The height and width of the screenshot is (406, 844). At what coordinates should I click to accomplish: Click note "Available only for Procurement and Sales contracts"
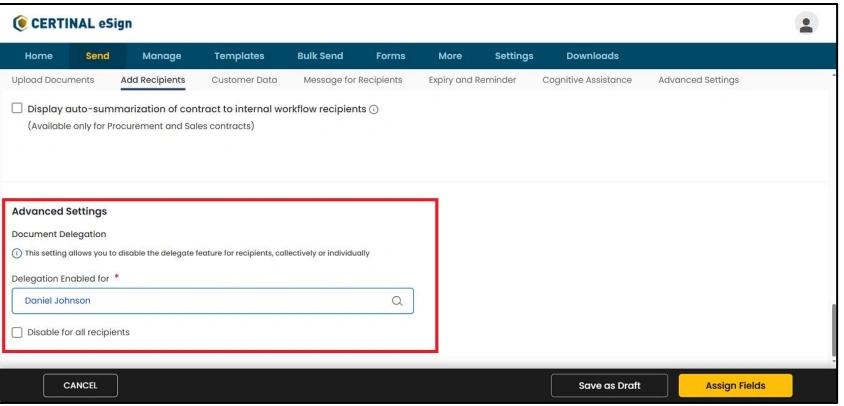click(x=140, y=126)
